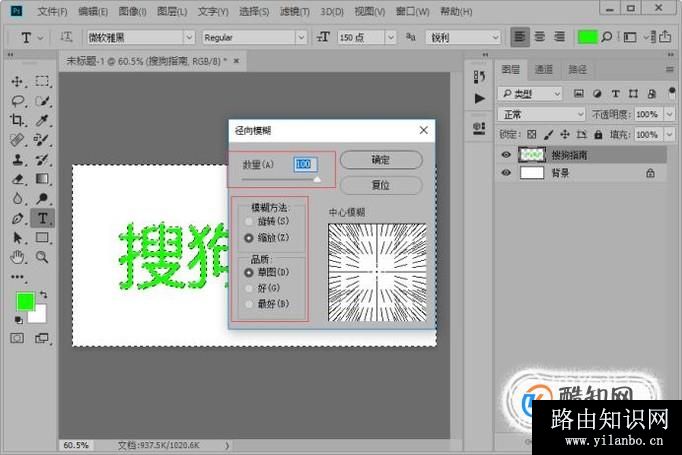Select the Healing Brush tool

tap(17, 140)
